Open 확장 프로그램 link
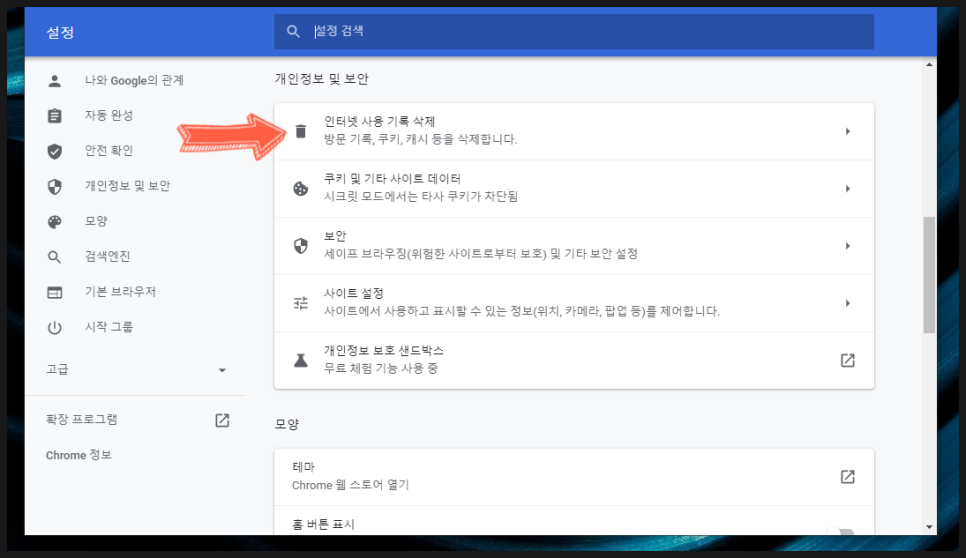Image resolution: width=966 pixels, height=558 pixels. (82, 420)
